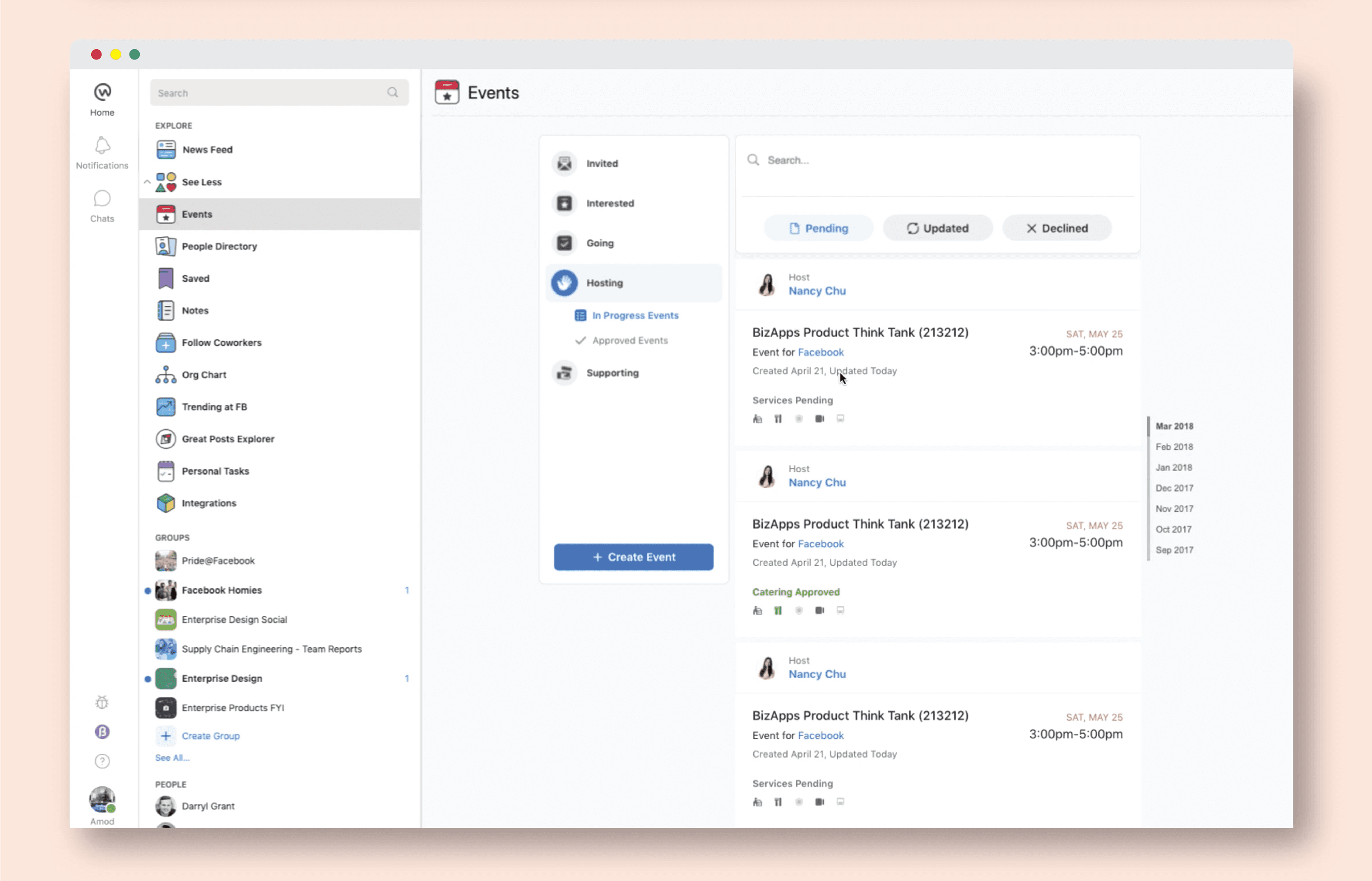Screen dimensions: 1372x881
Task: Click the search magnifier in the left search box
Action: pos(392,92)
